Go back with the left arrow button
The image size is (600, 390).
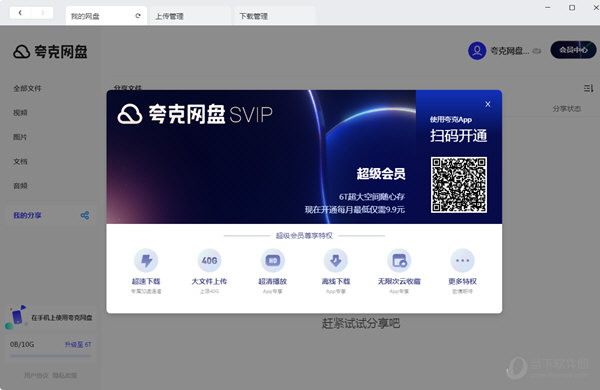pos(20,13)
